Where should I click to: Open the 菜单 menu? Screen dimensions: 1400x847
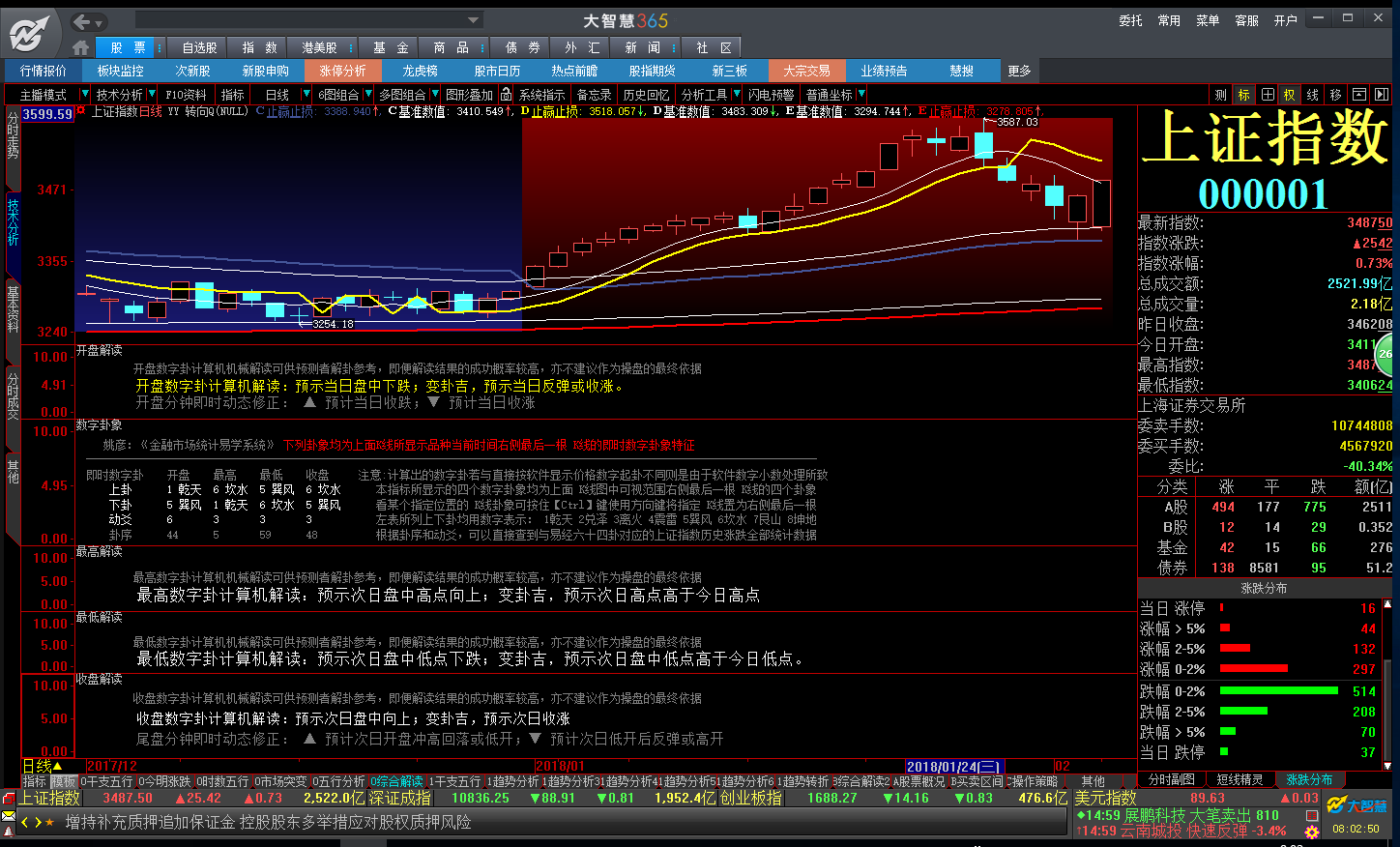1208,20
